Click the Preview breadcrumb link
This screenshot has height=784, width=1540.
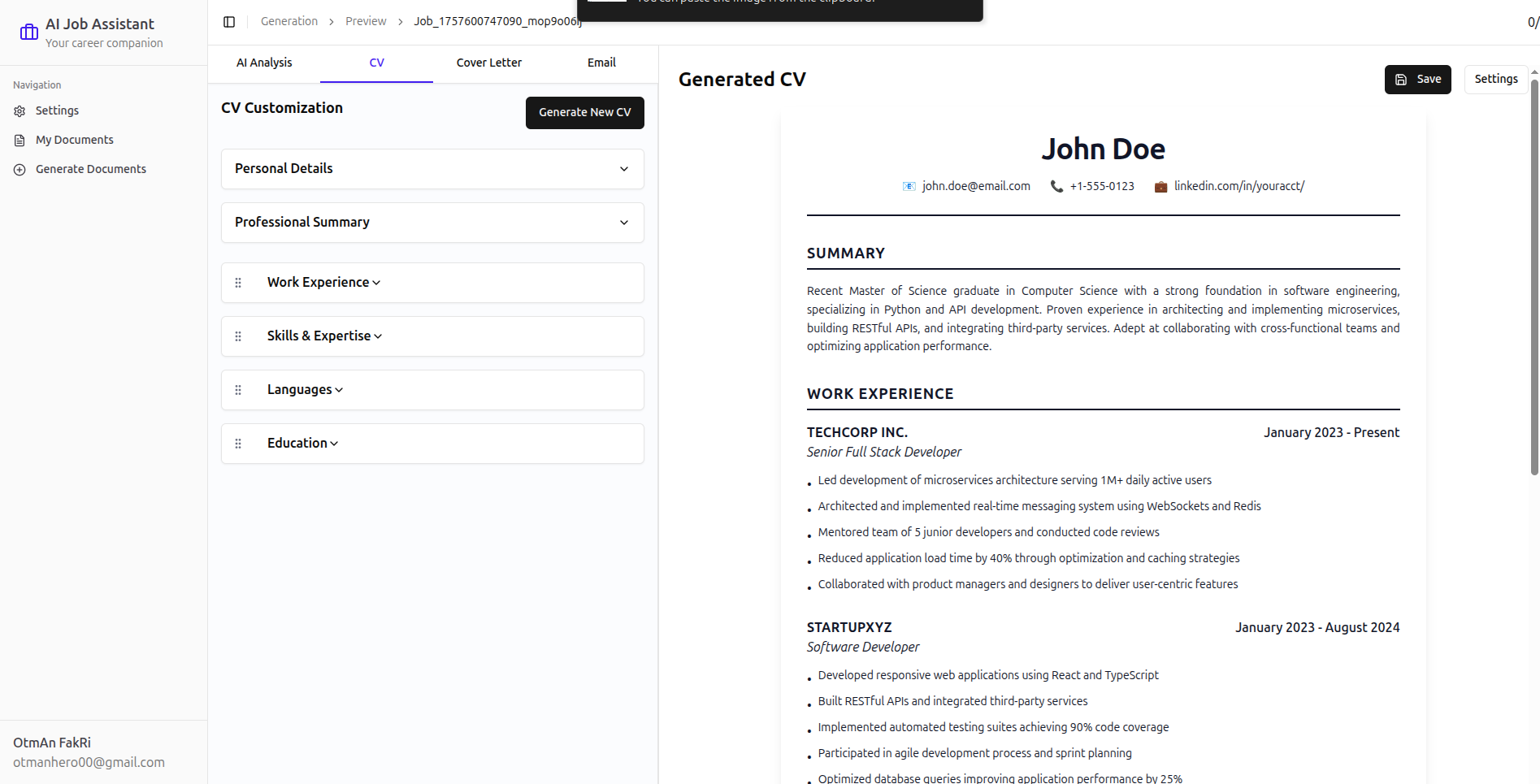(366, 22)
